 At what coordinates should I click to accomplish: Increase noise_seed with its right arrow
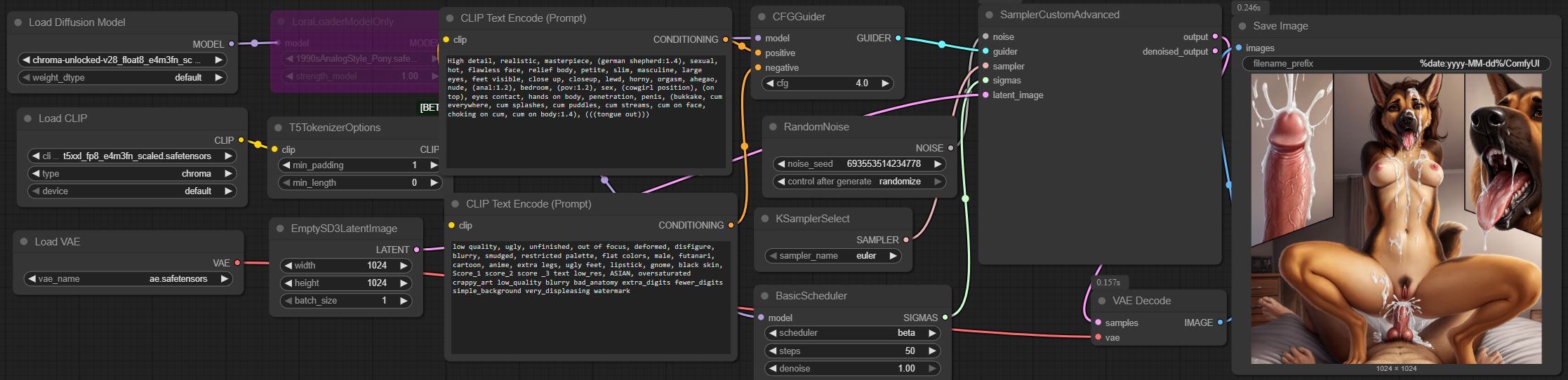[937, 163]
